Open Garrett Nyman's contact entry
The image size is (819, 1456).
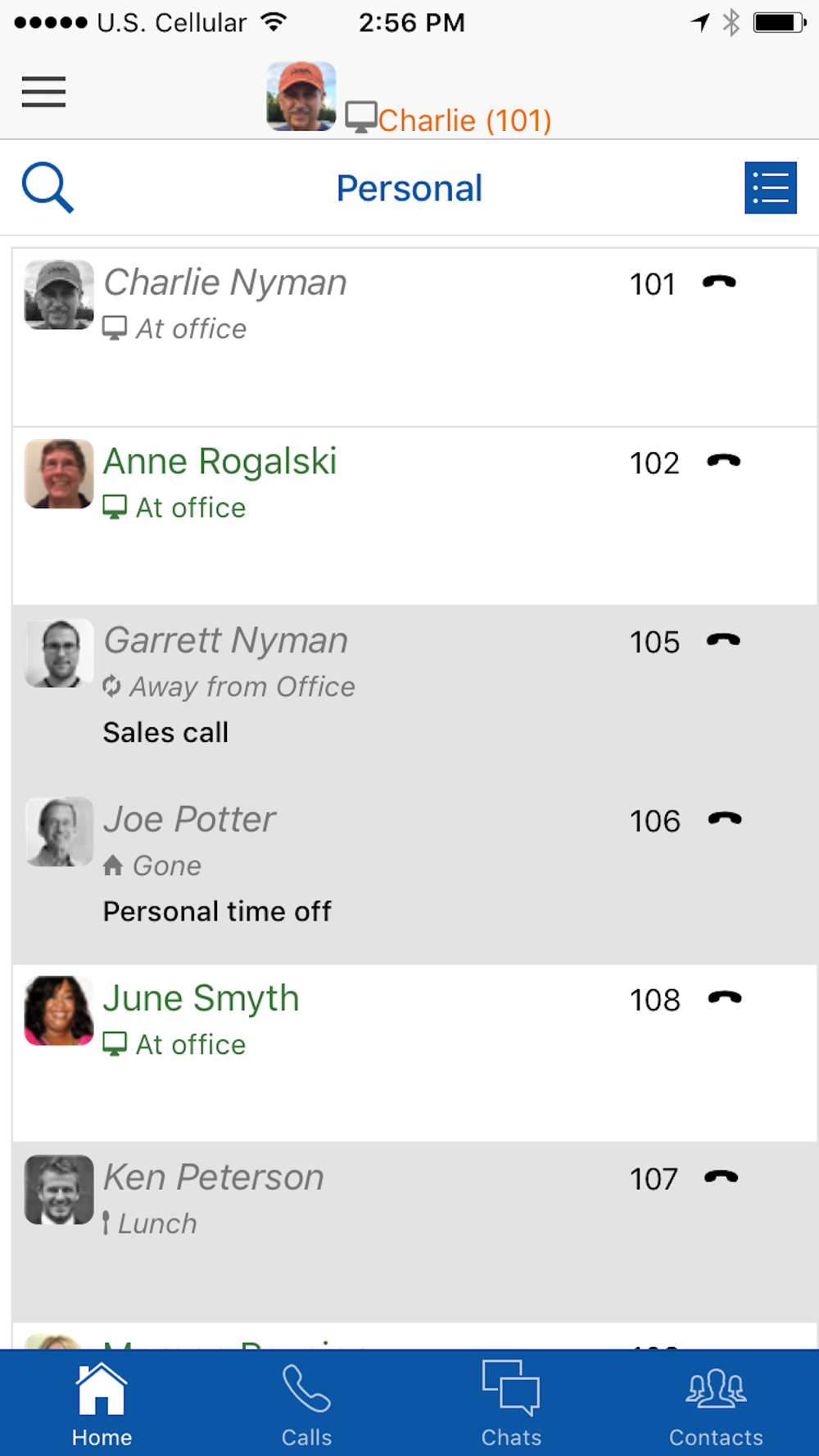[414, 694]
